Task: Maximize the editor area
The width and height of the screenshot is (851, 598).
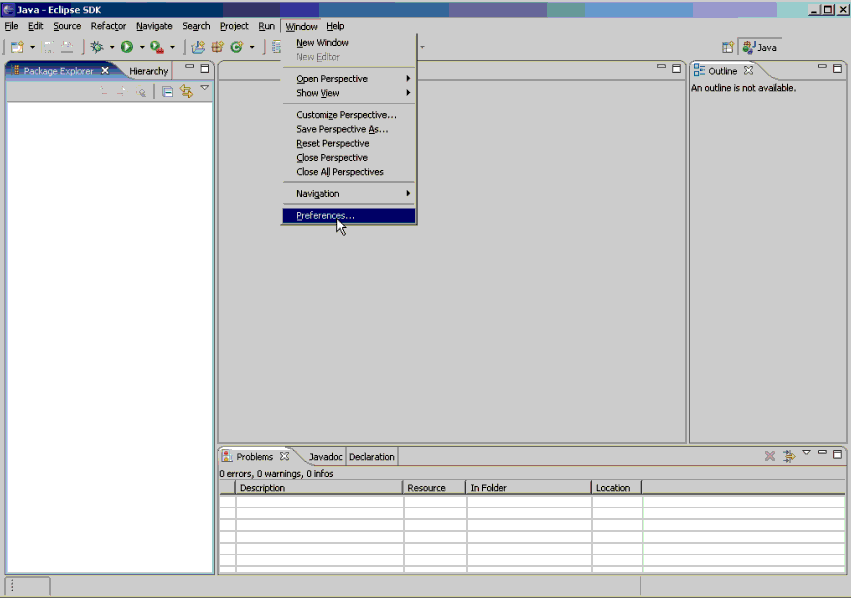Action: coord(676,68)
